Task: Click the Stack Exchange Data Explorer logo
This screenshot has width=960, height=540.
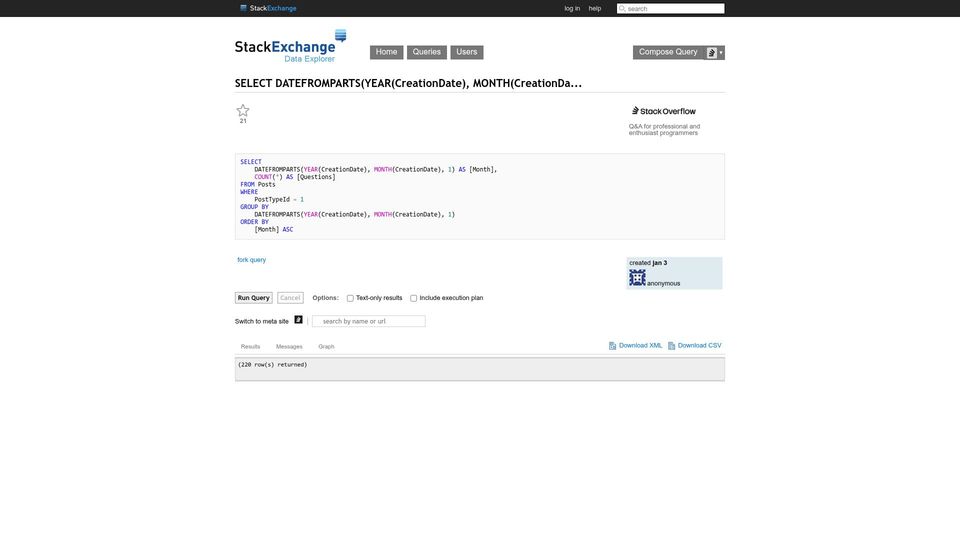Action: coord(291,47)
